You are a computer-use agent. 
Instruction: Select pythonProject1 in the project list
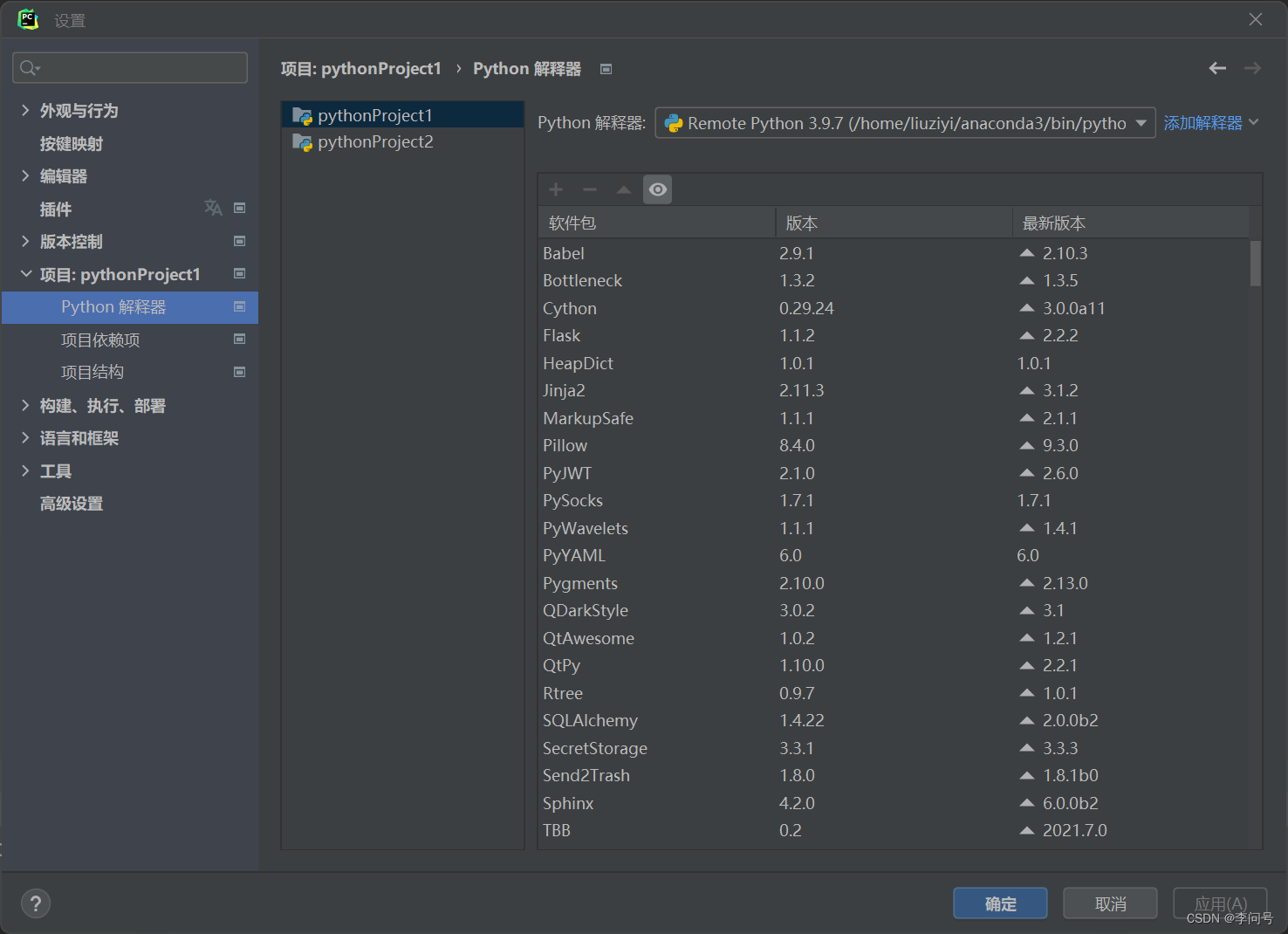click(402, 115)
